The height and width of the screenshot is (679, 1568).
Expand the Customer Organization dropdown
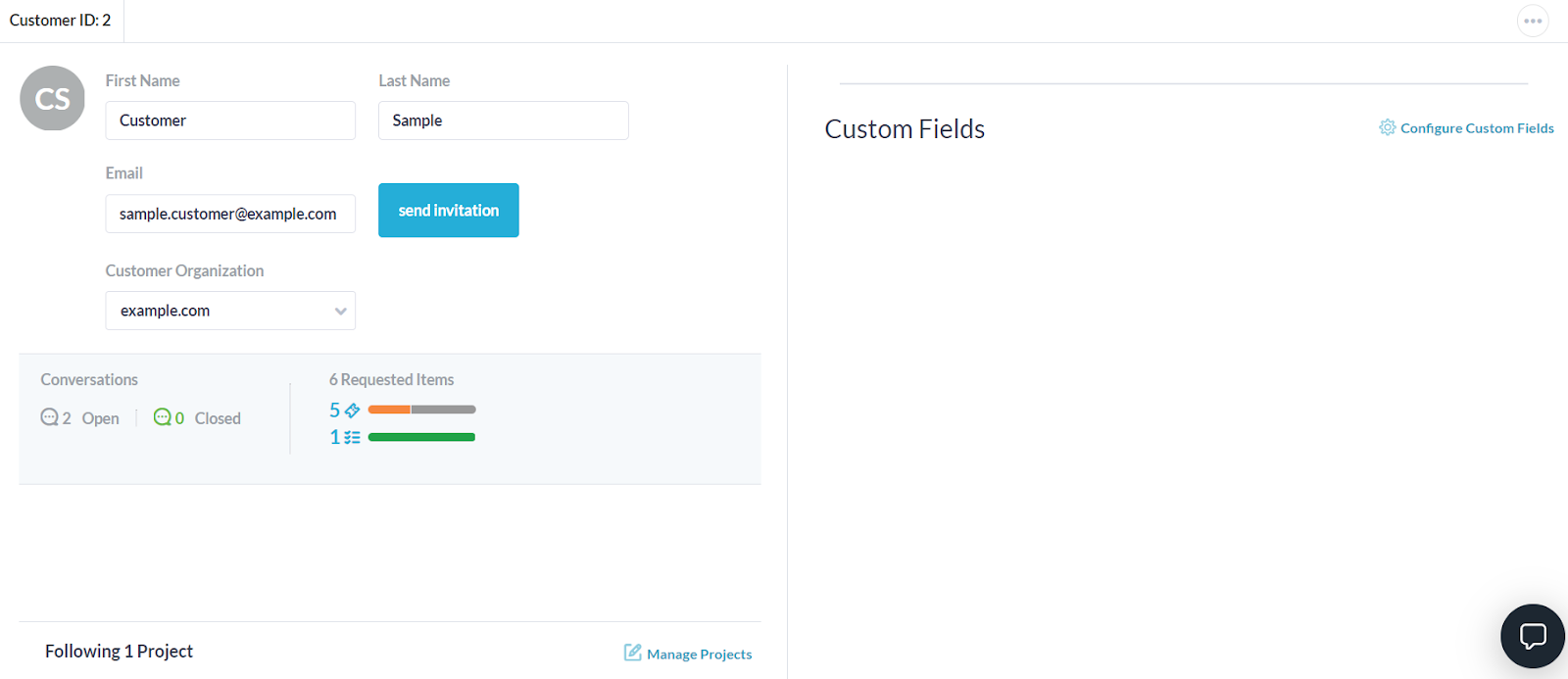(229, 311)
